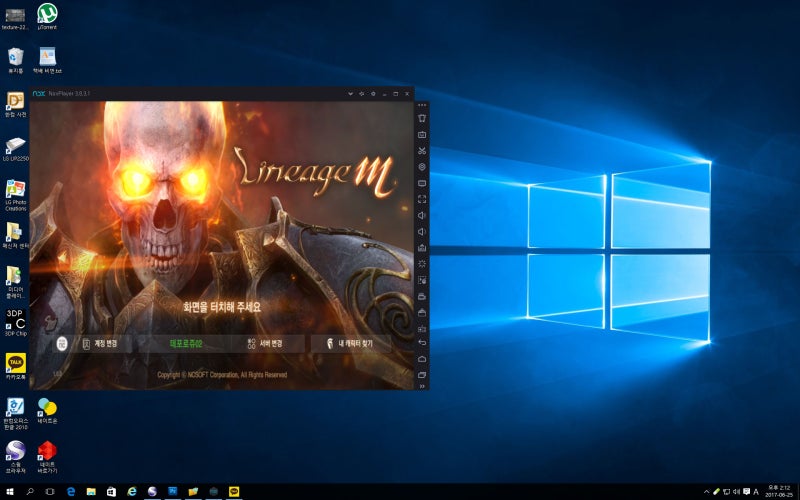This screenshot has height=500, width=800.
Task: Select the LG Photo Creations desktop icon
Action: pos(15,195)
